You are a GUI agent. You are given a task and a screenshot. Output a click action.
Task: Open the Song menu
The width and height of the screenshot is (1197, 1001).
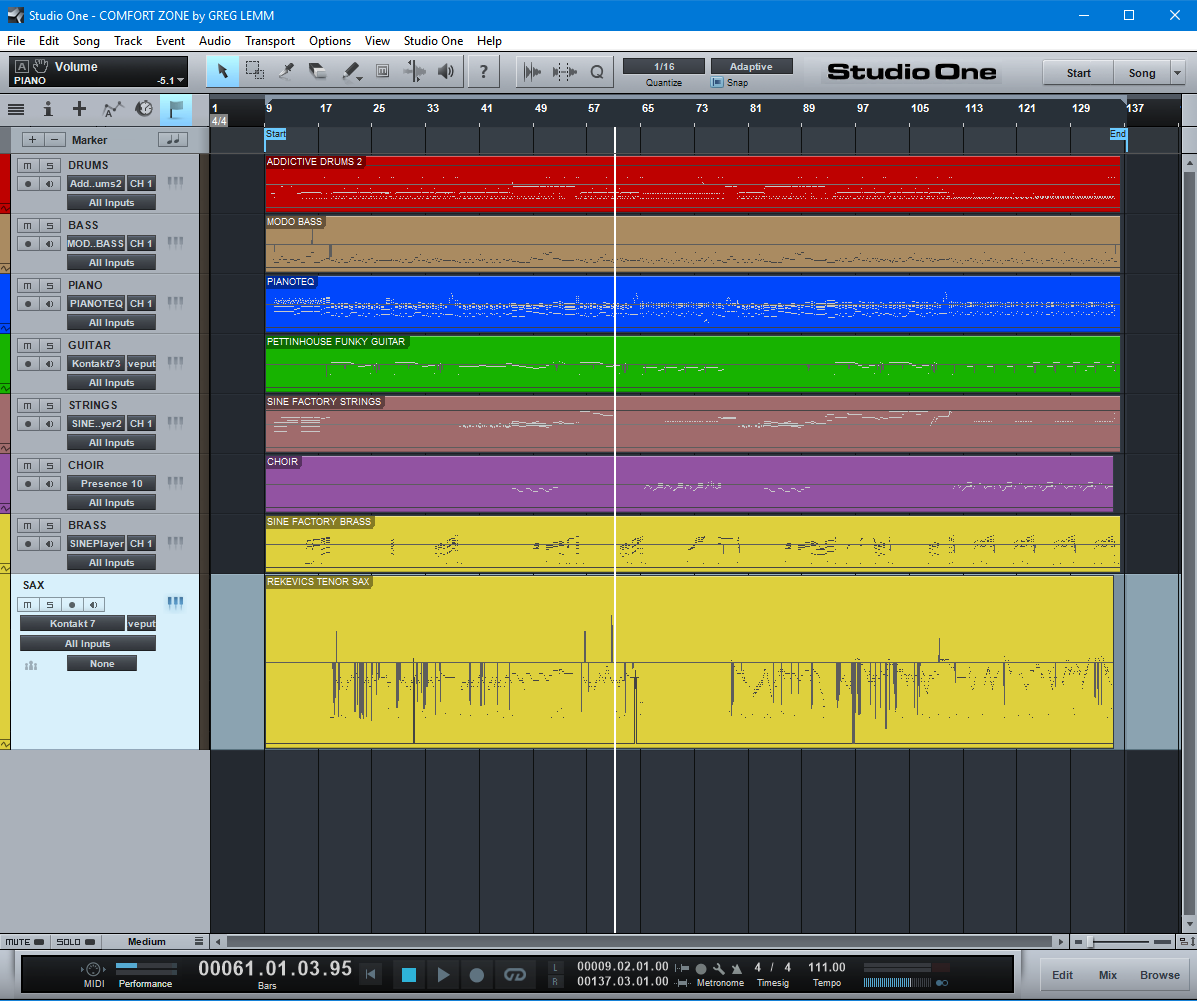tap(86, 41)
